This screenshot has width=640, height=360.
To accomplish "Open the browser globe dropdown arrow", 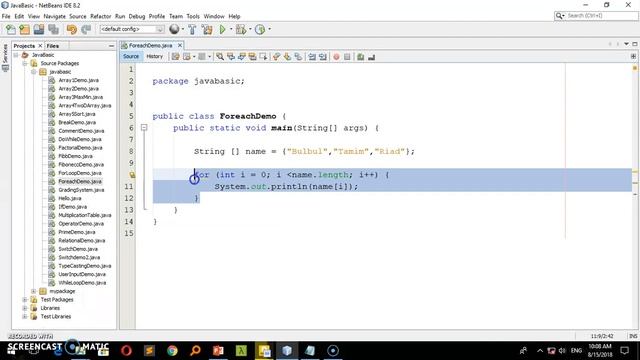I will (x=182, y=29).
